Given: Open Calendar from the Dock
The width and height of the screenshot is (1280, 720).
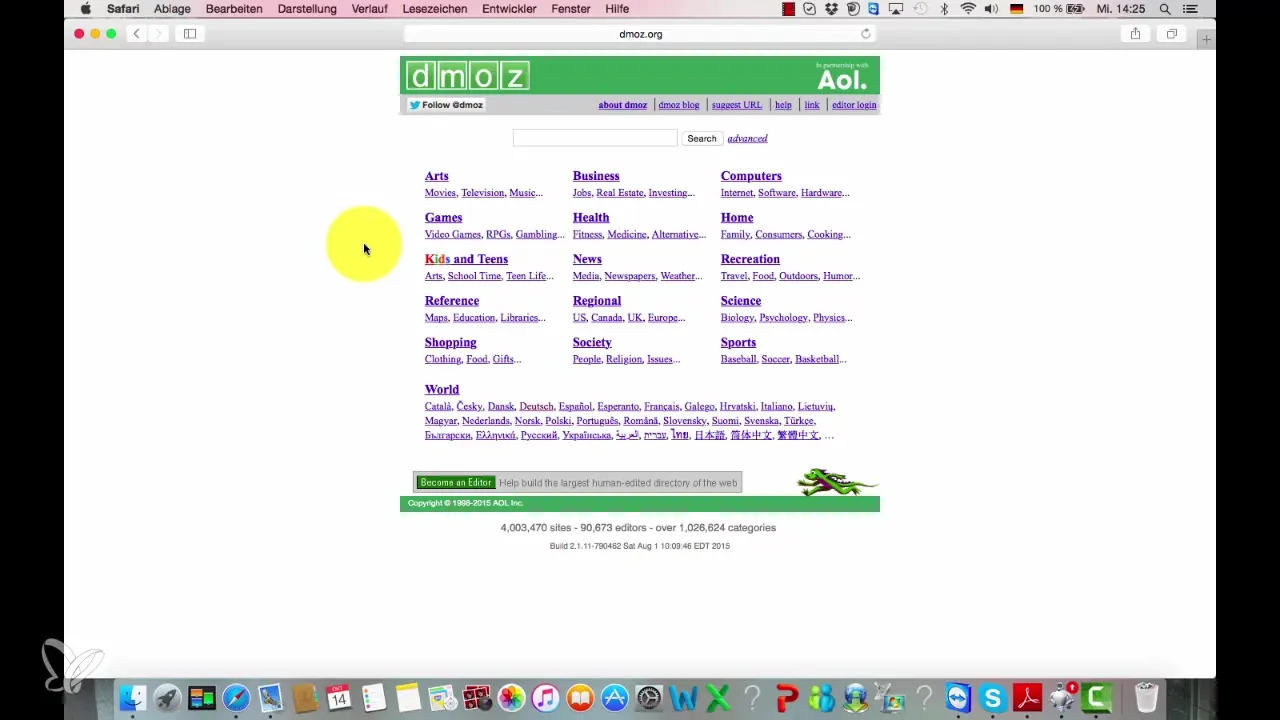Looking at the screenshot, I should click(x=339, y=697).
